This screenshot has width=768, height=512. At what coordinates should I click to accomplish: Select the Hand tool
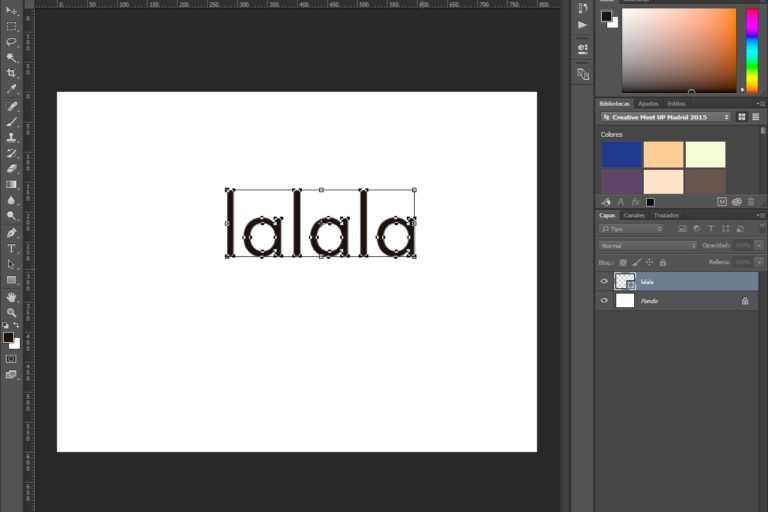[x=12, y=297]
